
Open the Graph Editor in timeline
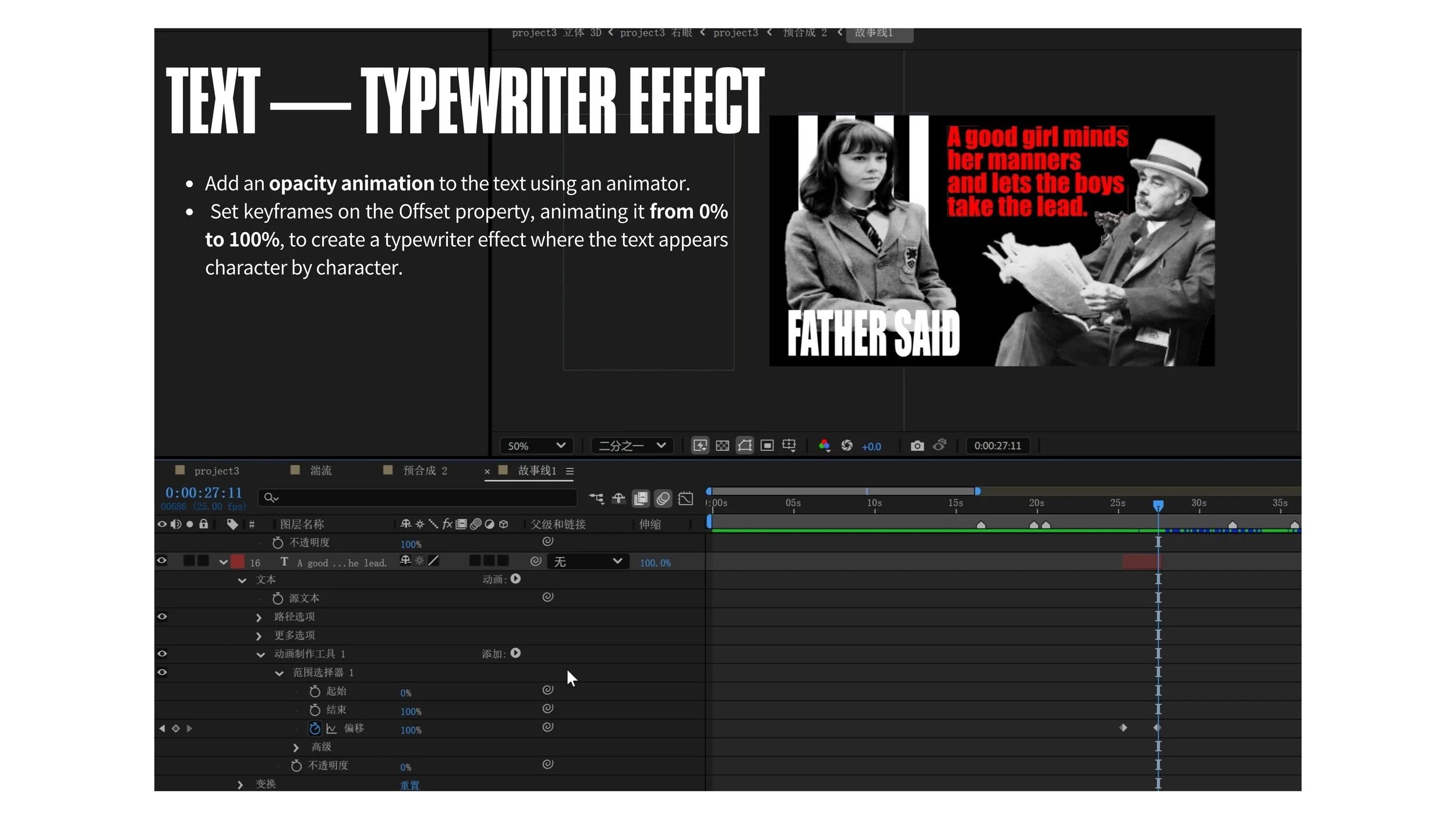point(685,499)
